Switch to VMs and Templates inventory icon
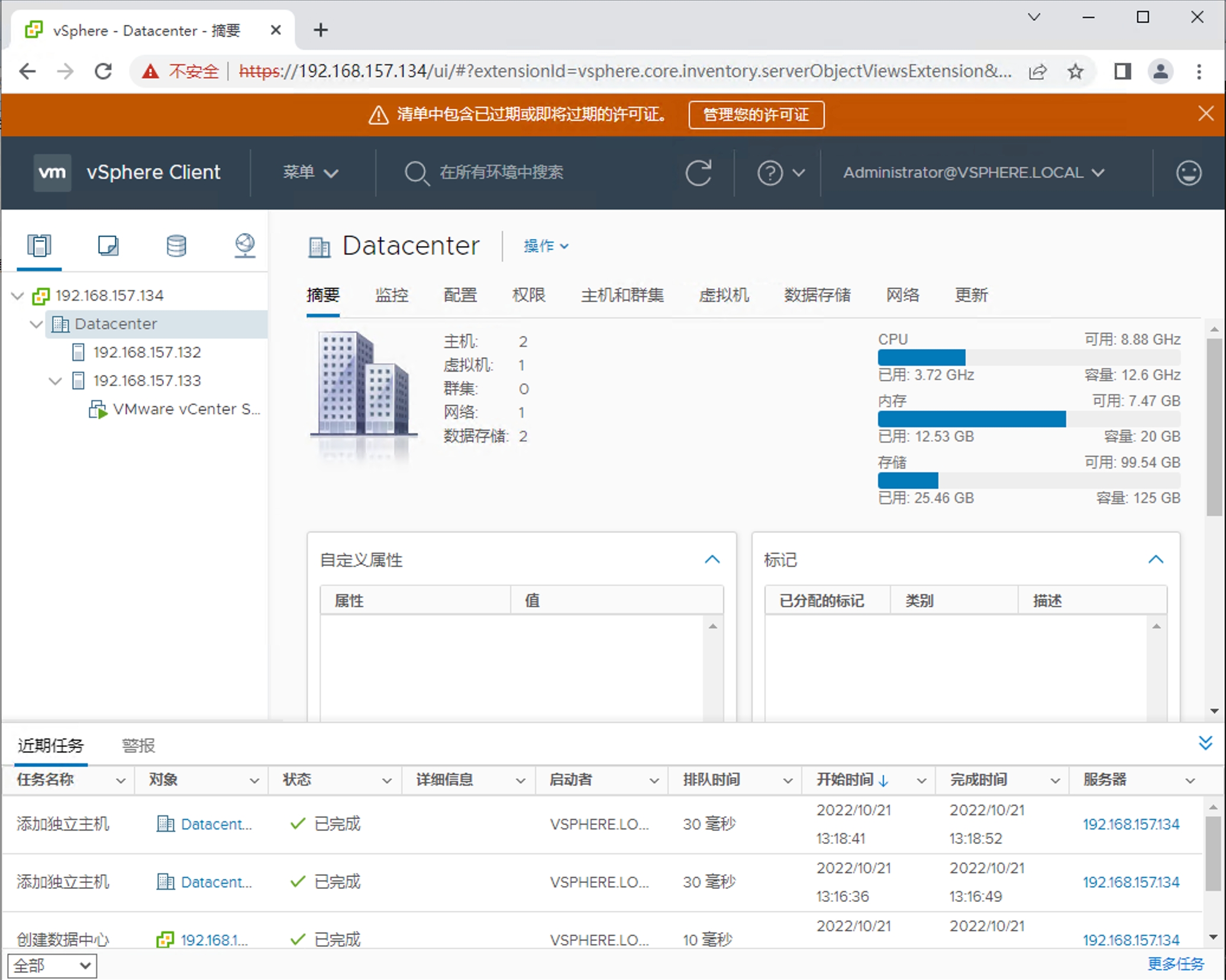 [x=108, y=246]
